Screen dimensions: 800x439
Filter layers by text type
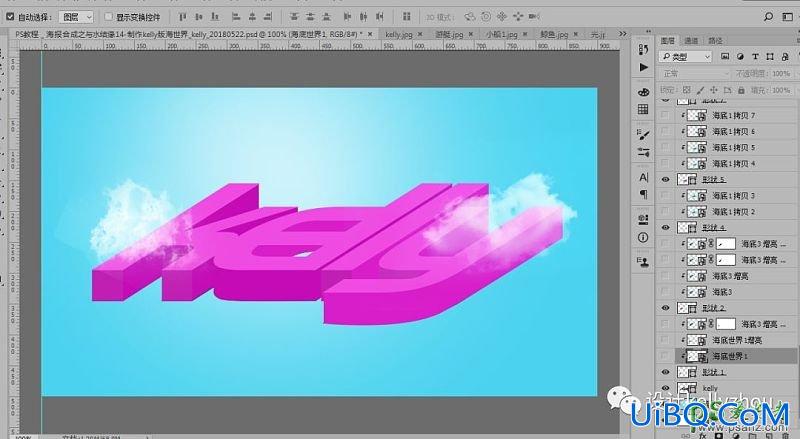pos(755,57)
